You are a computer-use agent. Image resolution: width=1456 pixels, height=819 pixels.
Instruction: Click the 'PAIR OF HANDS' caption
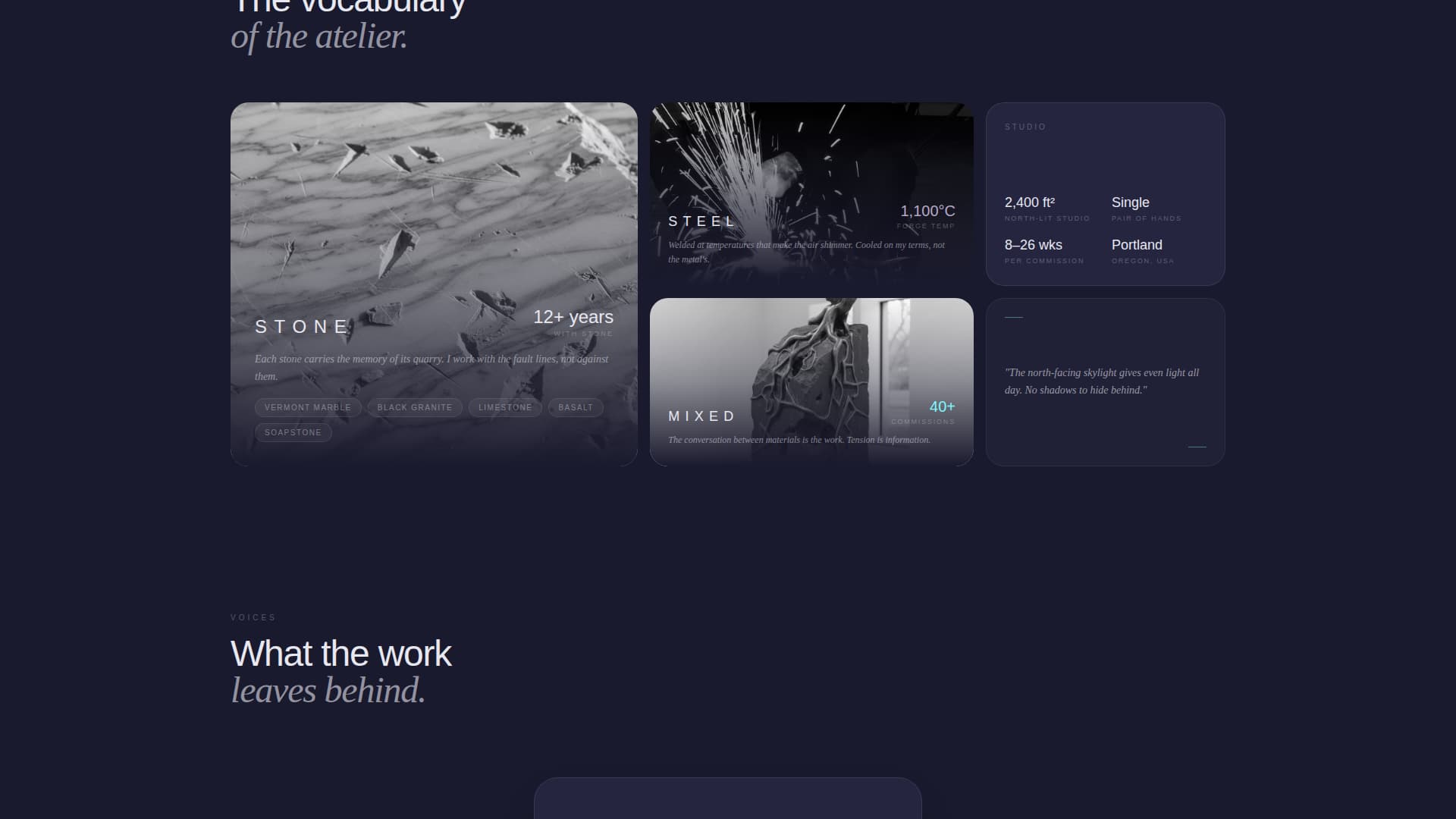coord(1147,218)
